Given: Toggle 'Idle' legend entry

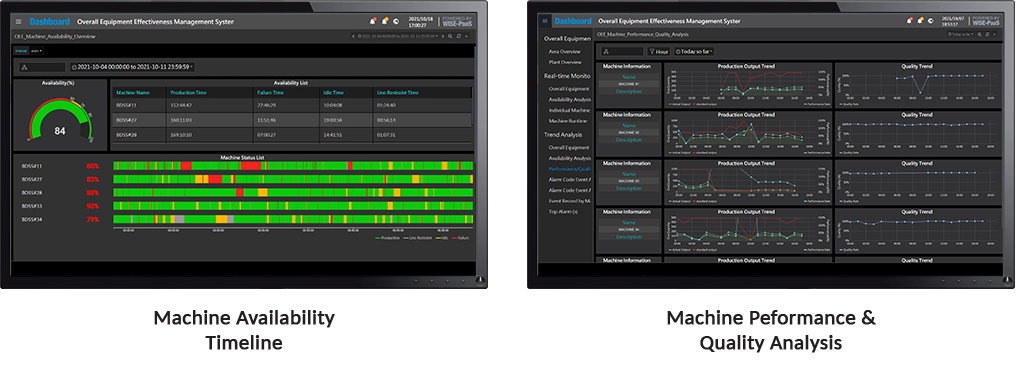Looking at the screenshot, I should (x=442, y=238).
